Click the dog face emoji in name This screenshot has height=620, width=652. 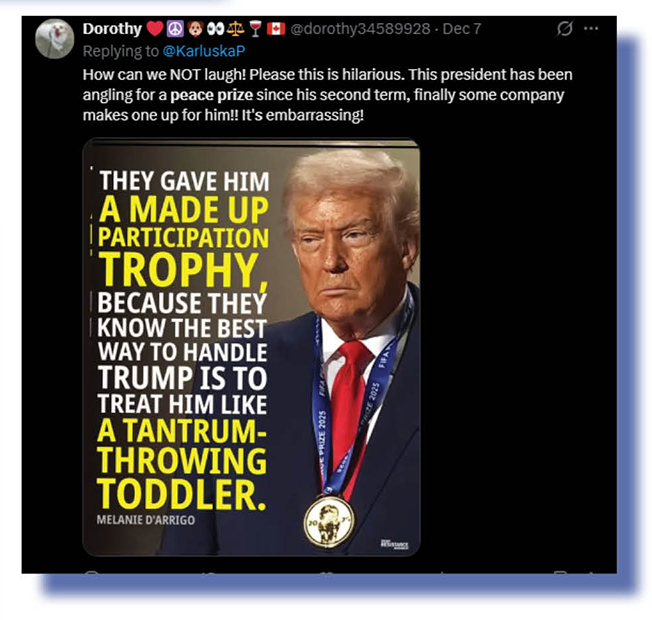click(195, 29)
